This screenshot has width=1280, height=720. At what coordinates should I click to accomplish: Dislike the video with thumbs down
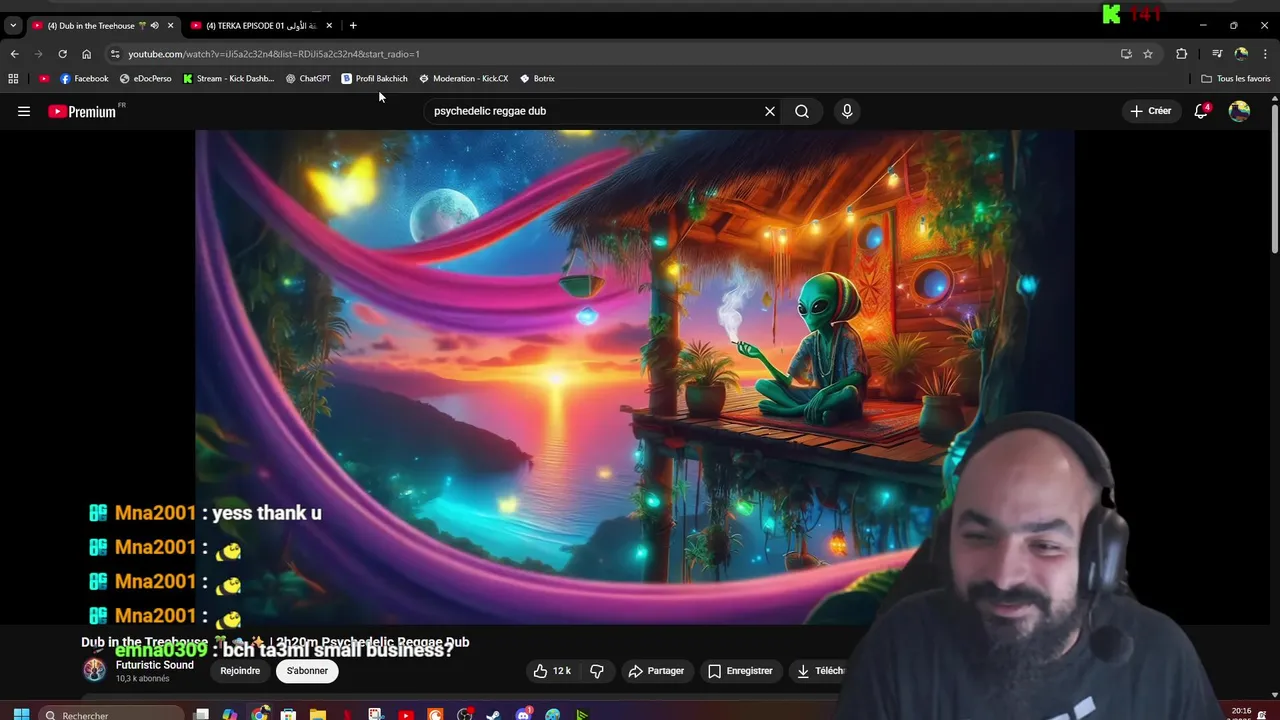pos(597,671)
